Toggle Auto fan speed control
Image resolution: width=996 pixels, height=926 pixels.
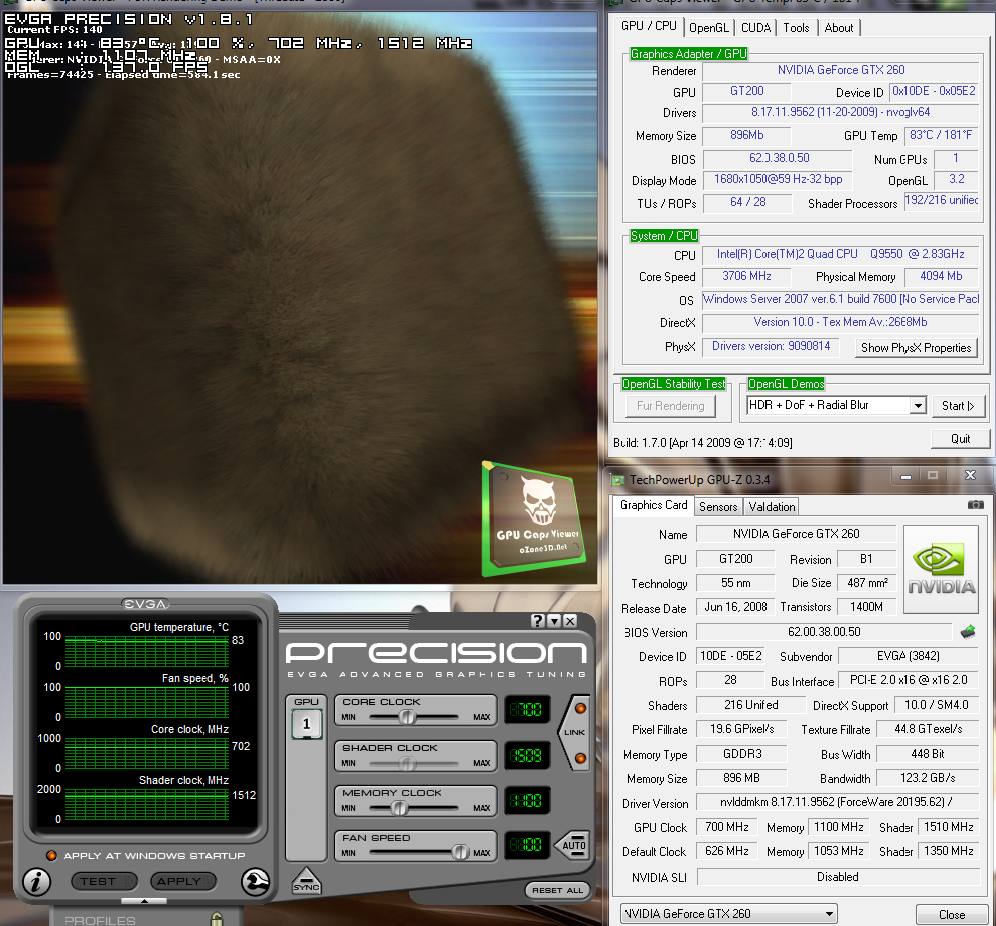click(x=571, y=845)
